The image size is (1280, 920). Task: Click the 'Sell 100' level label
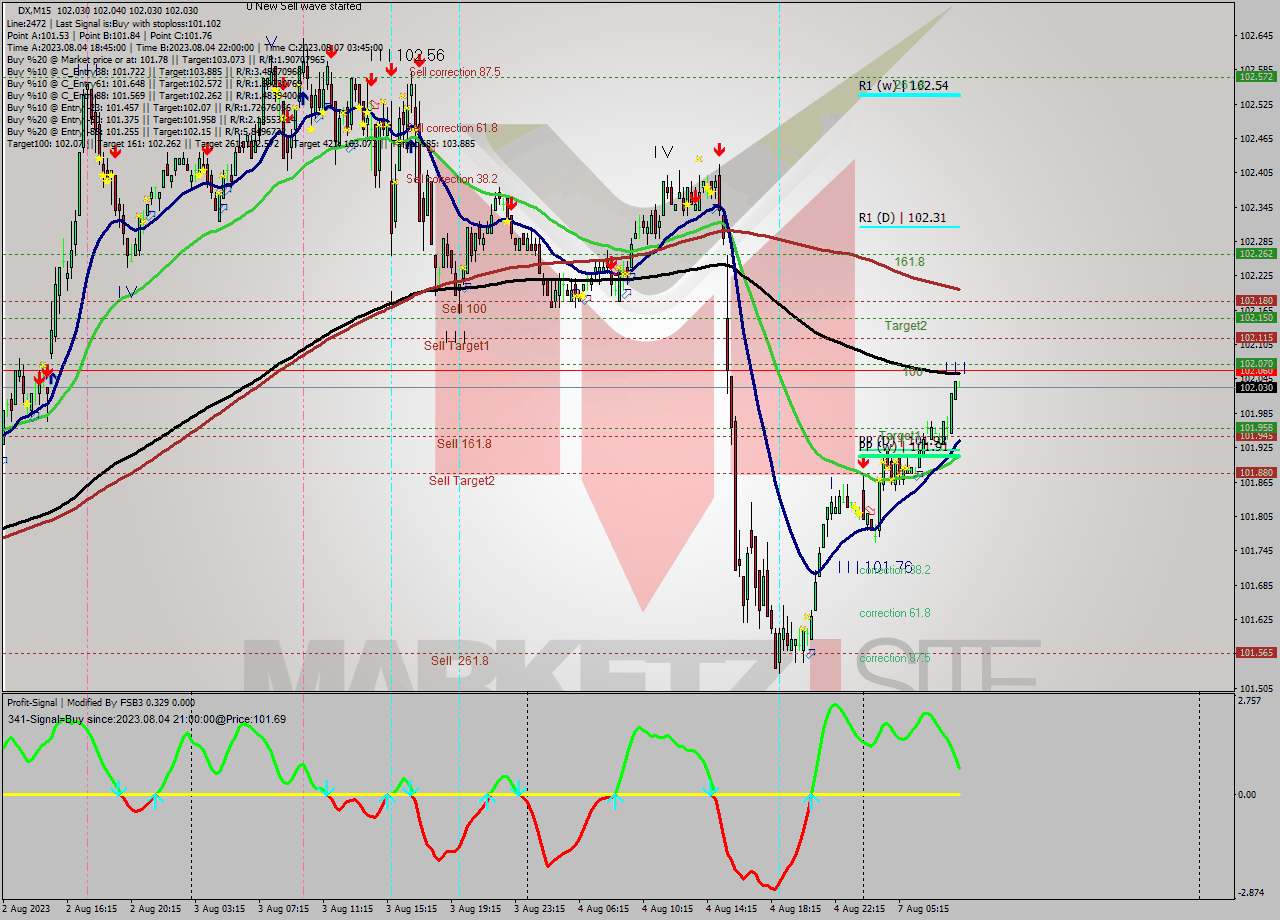pos(464,309)
